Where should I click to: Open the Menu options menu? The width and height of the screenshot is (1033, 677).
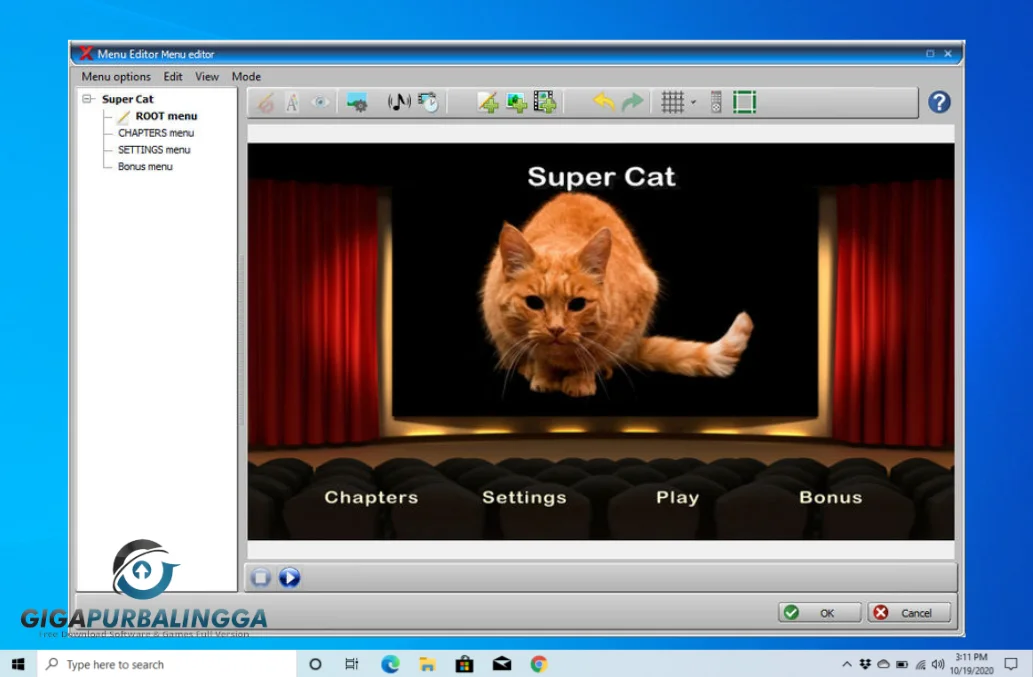tap(116, 76)
